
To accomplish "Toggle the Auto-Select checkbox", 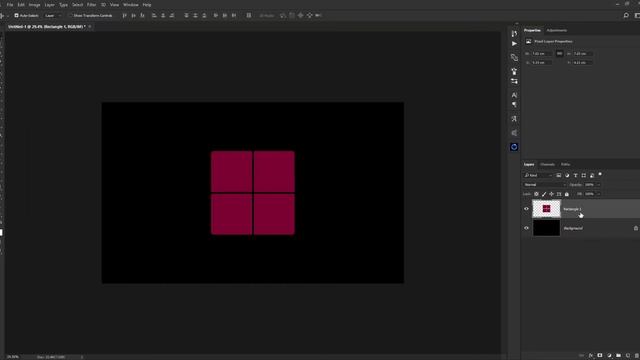I will 16,16.
